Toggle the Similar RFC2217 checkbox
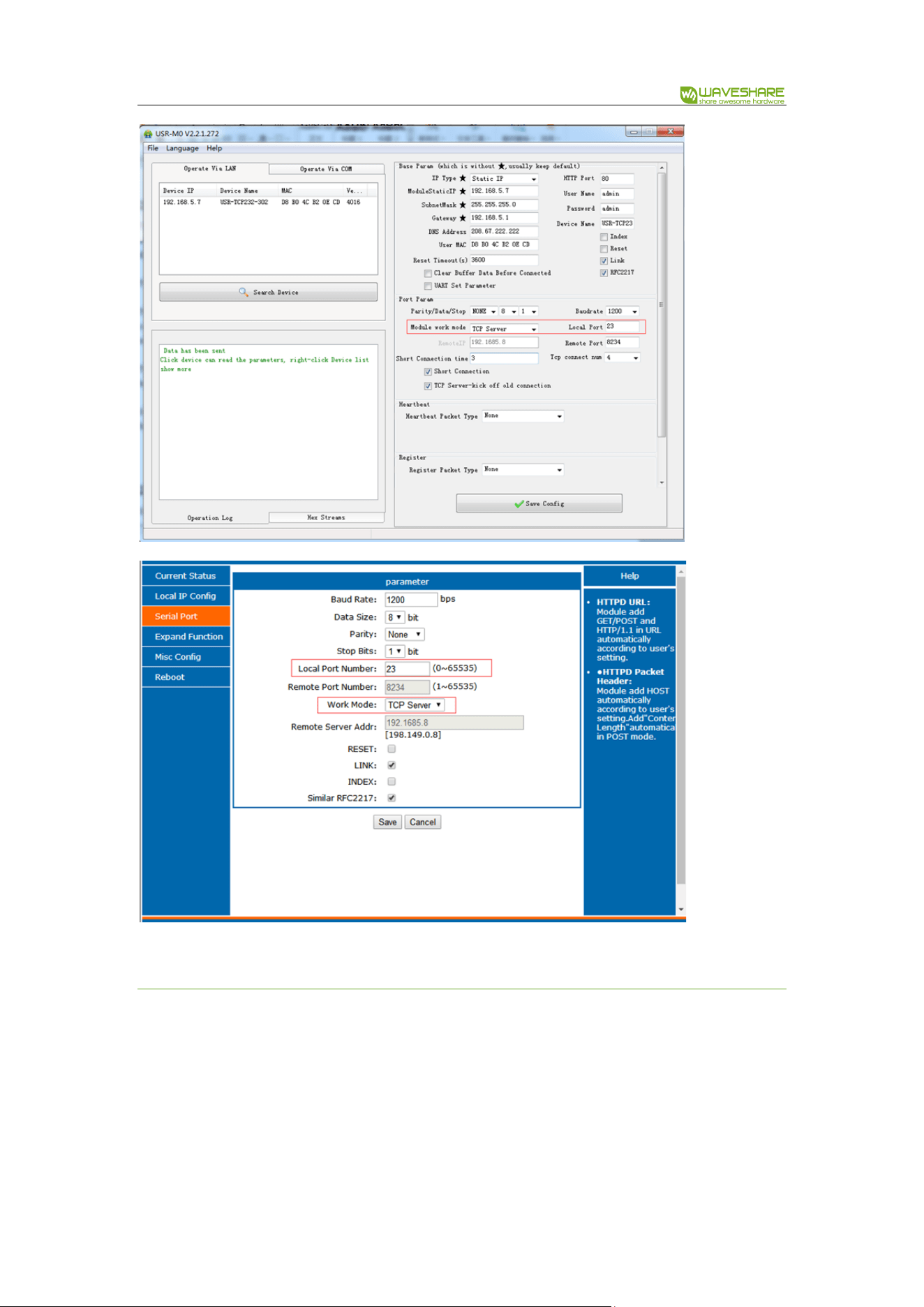 point(392,798)
